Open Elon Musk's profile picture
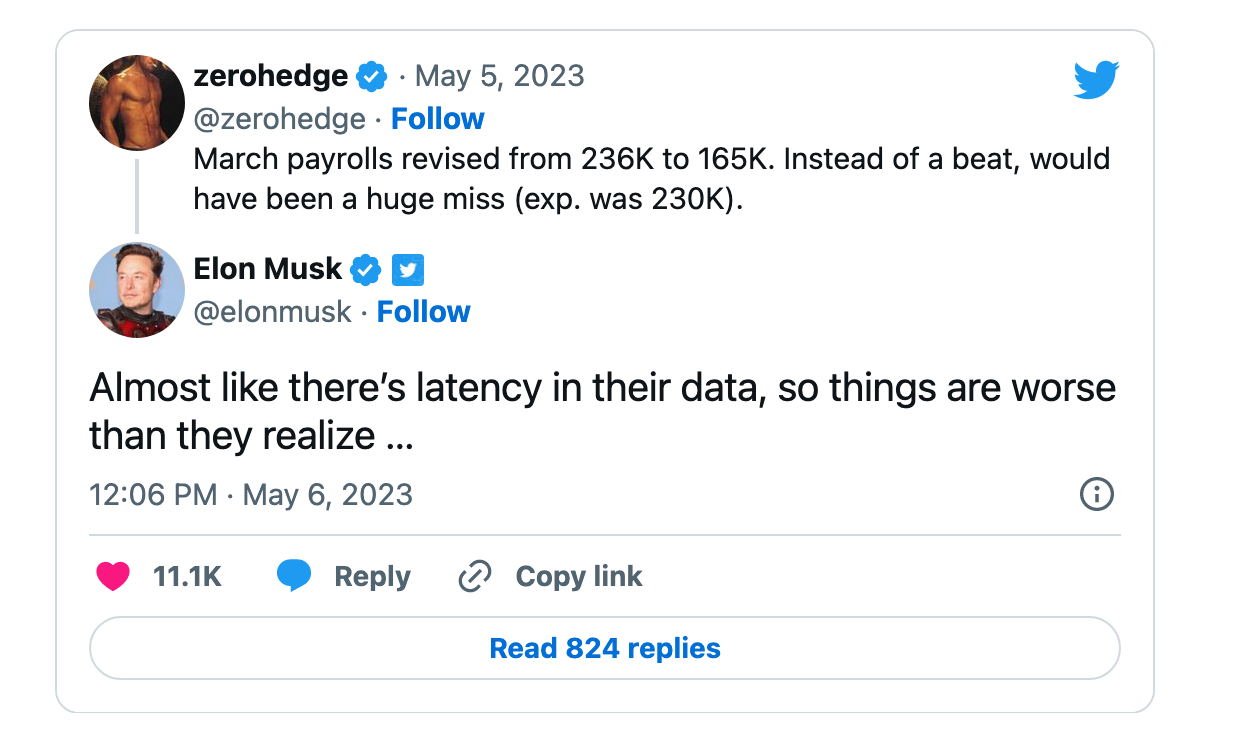 (137, 290)
